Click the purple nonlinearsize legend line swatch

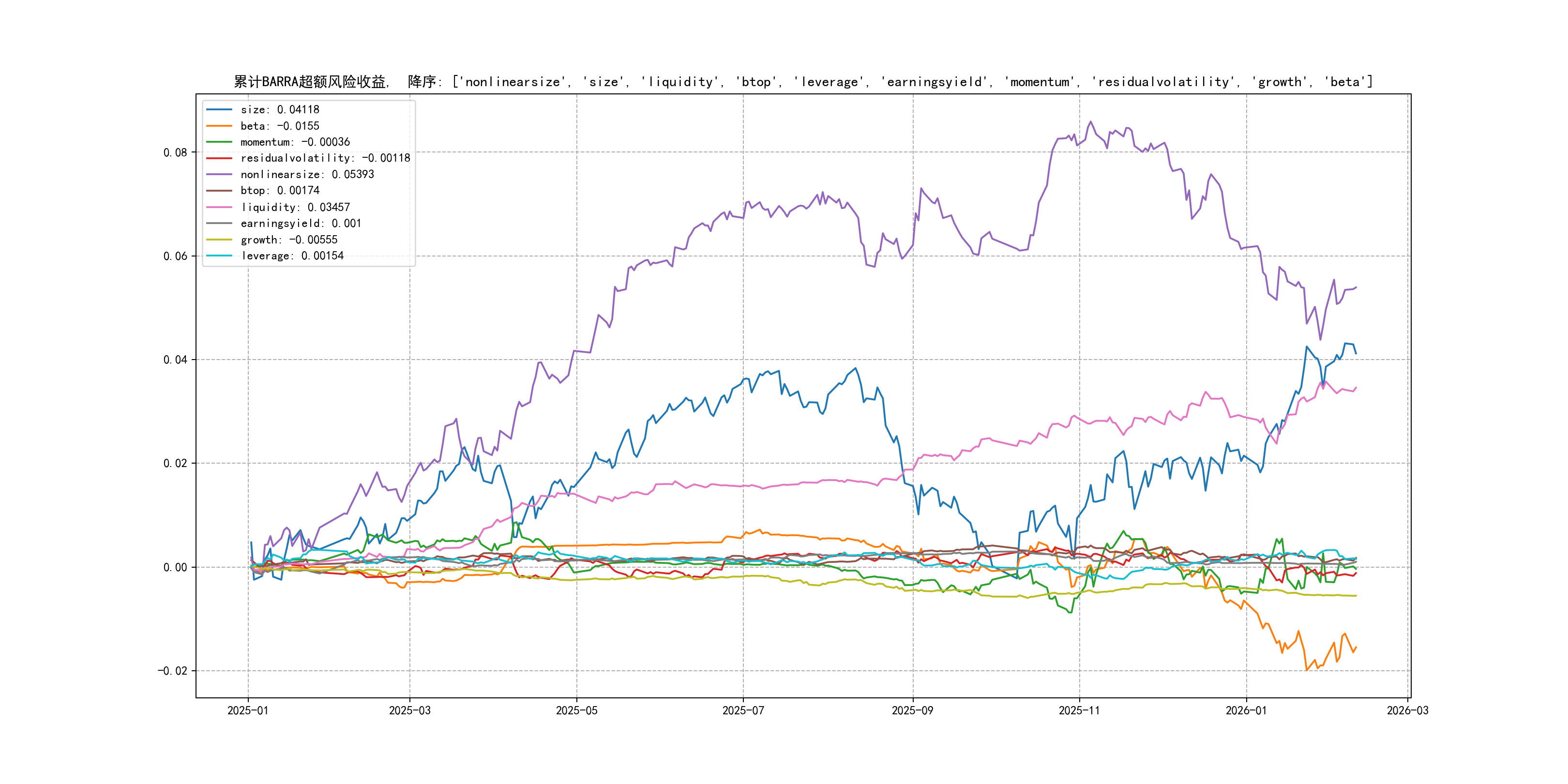[219, 175]
